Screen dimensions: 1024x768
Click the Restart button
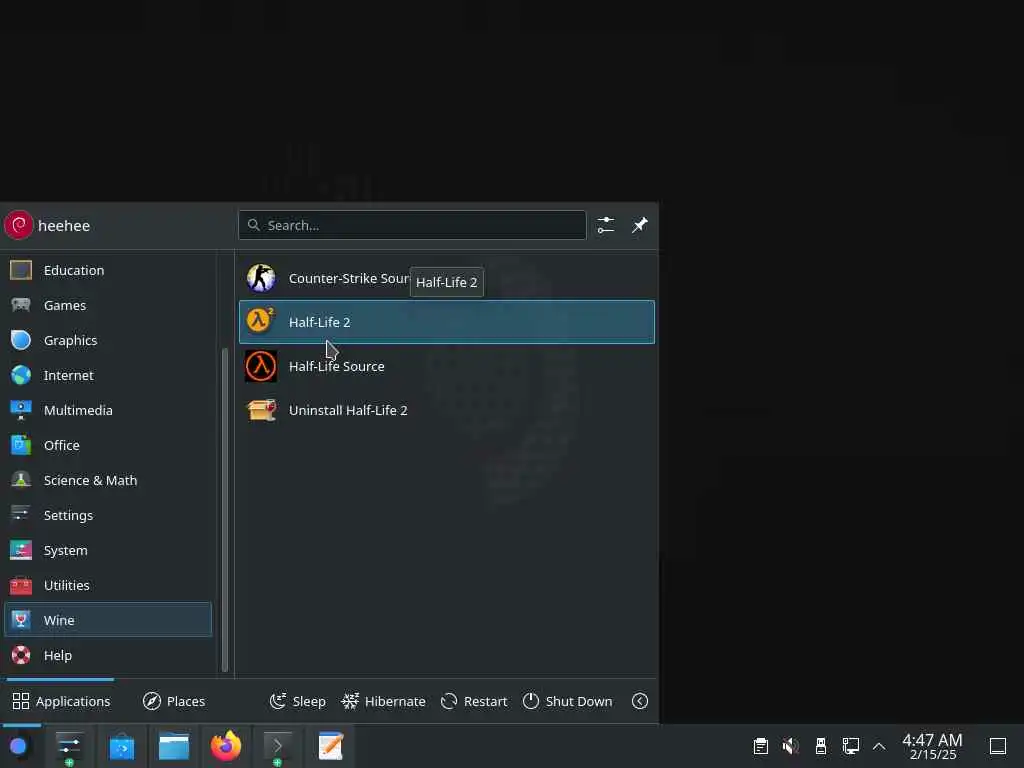coord(474,701)
